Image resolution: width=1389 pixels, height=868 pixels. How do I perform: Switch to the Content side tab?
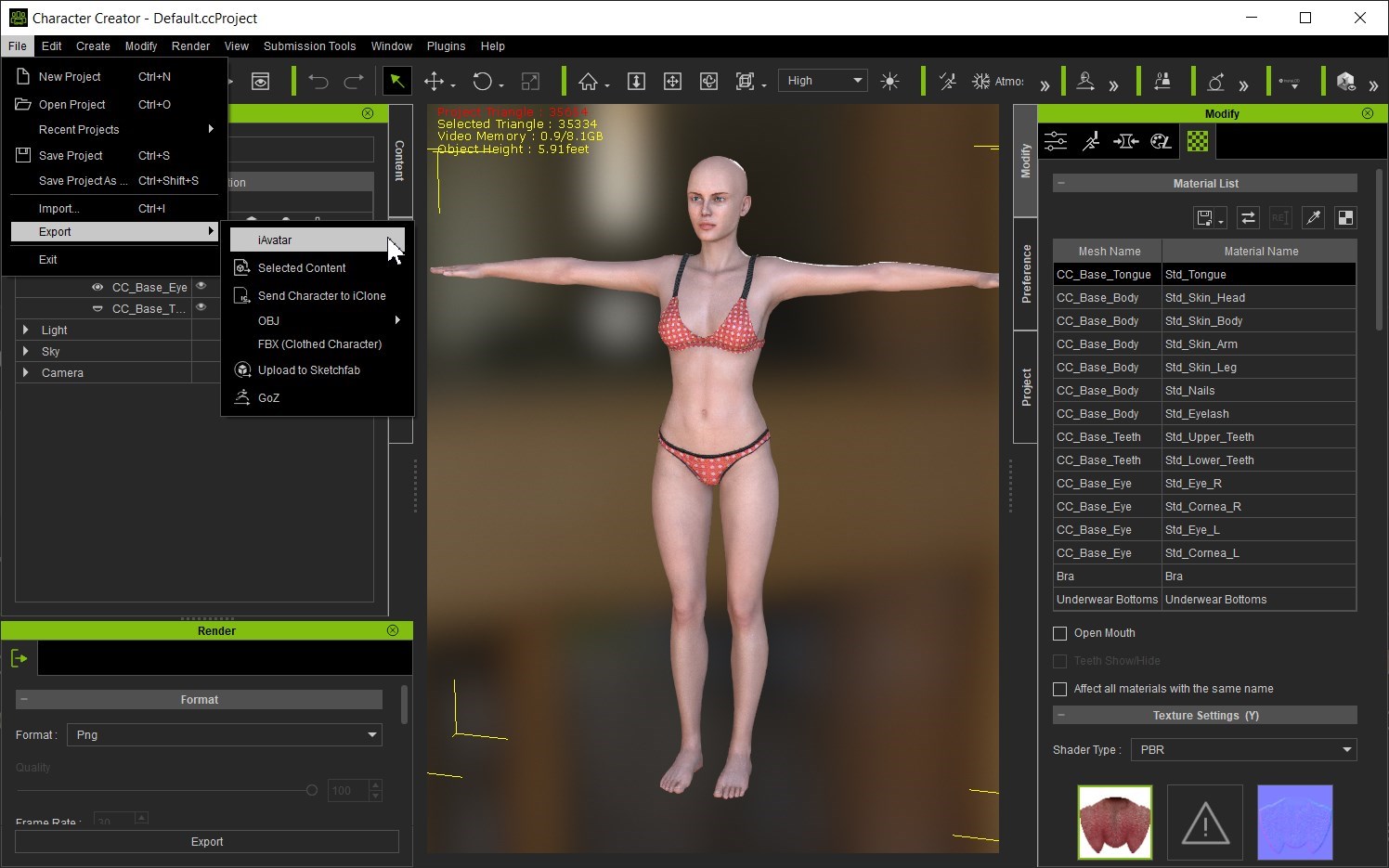coord(399,161)
